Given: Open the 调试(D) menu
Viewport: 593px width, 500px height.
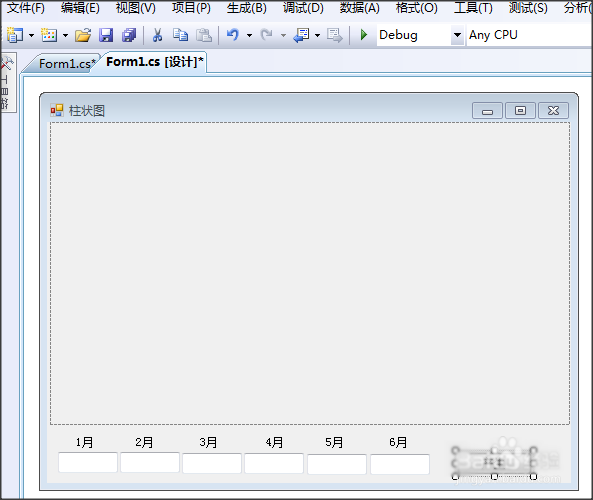Looking at the screenshot, I should click(303, 8).
